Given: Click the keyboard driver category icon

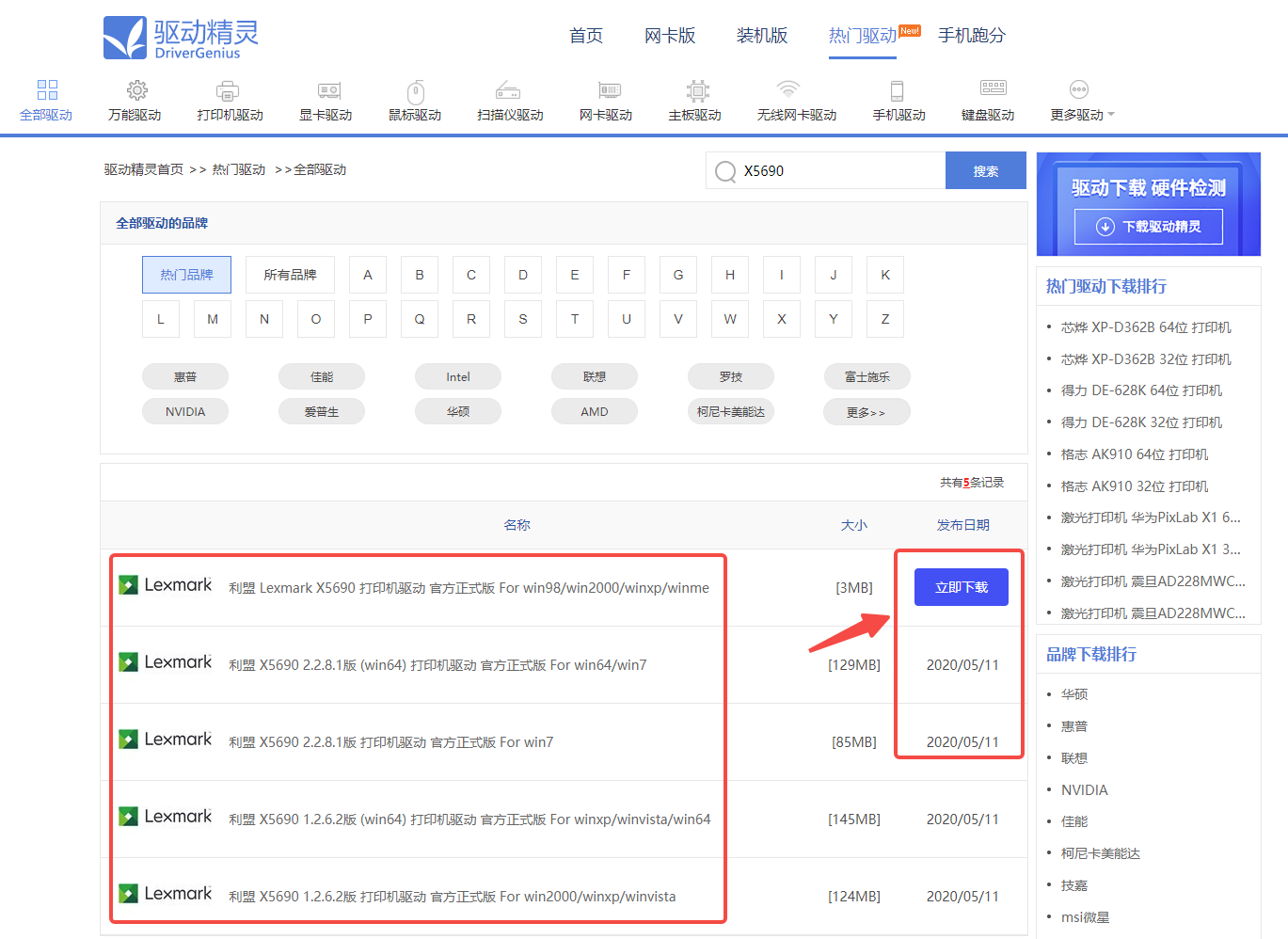Looking at the screenshot, I should tap(993, 89).
